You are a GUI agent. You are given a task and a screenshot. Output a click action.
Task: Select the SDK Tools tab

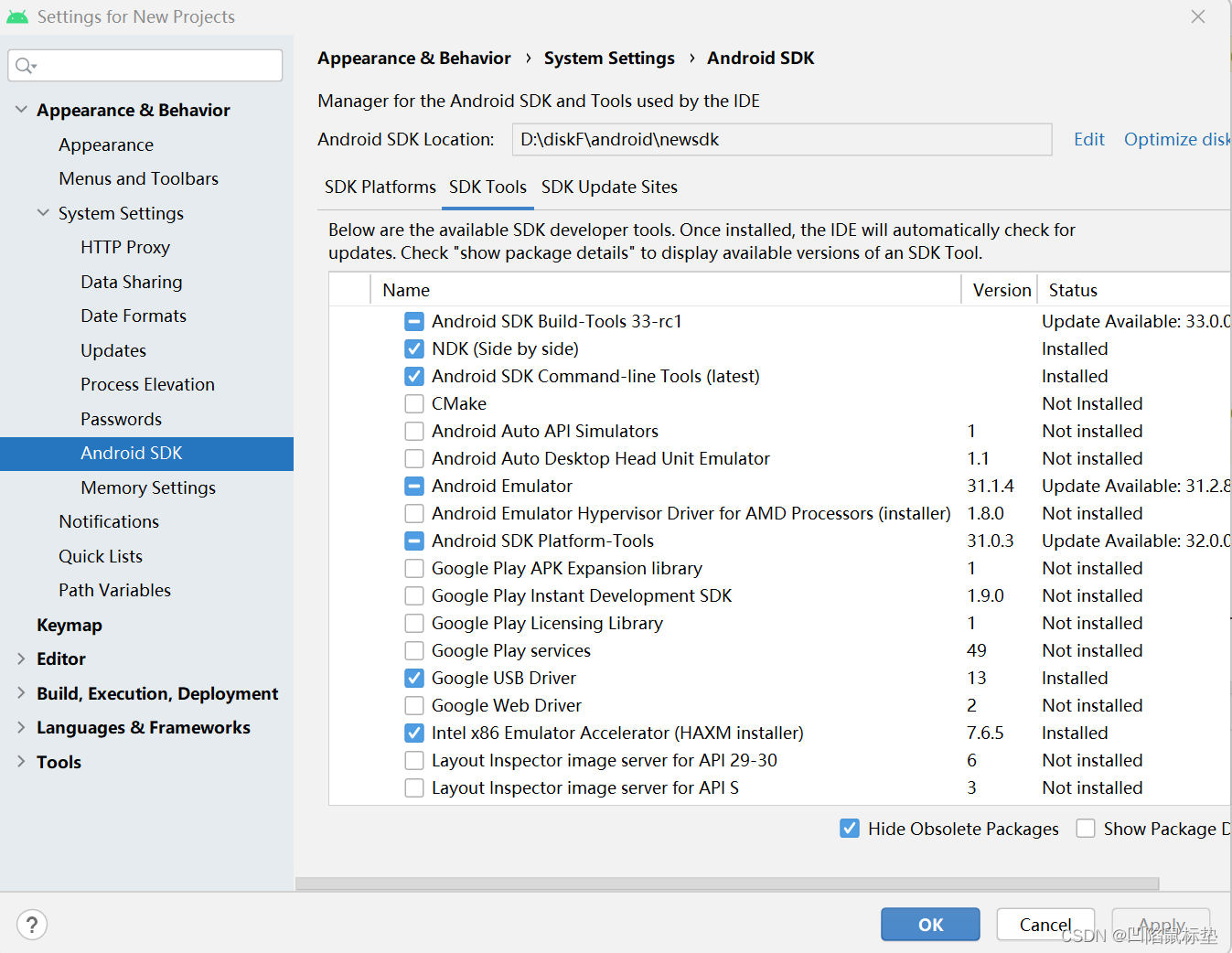tap(487, 187)
